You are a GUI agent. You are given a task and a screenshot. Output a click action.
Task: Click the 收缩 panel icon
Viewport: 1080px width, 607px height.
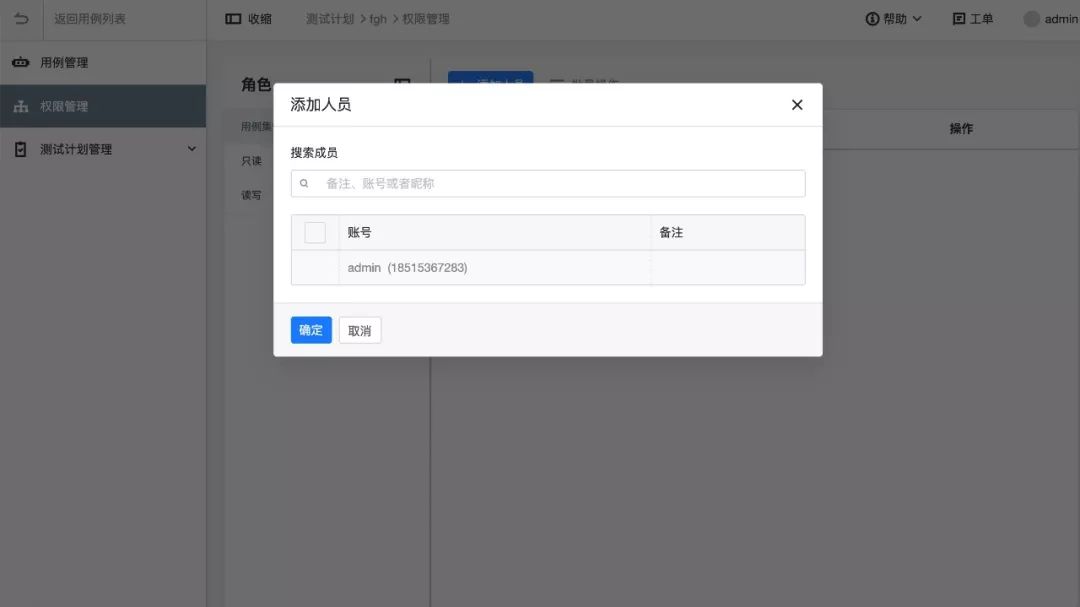point(233,19)
